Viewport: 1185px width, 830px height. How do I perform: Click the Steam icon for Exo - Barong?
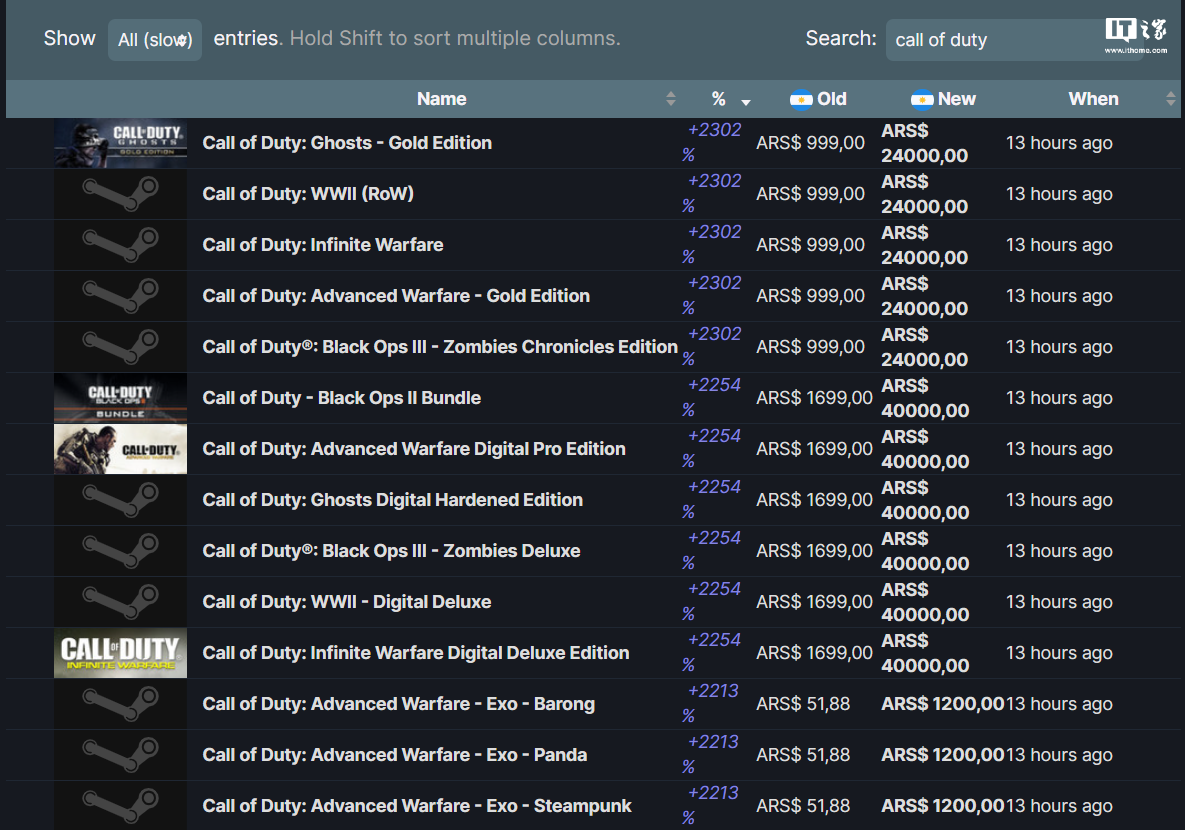120,704
